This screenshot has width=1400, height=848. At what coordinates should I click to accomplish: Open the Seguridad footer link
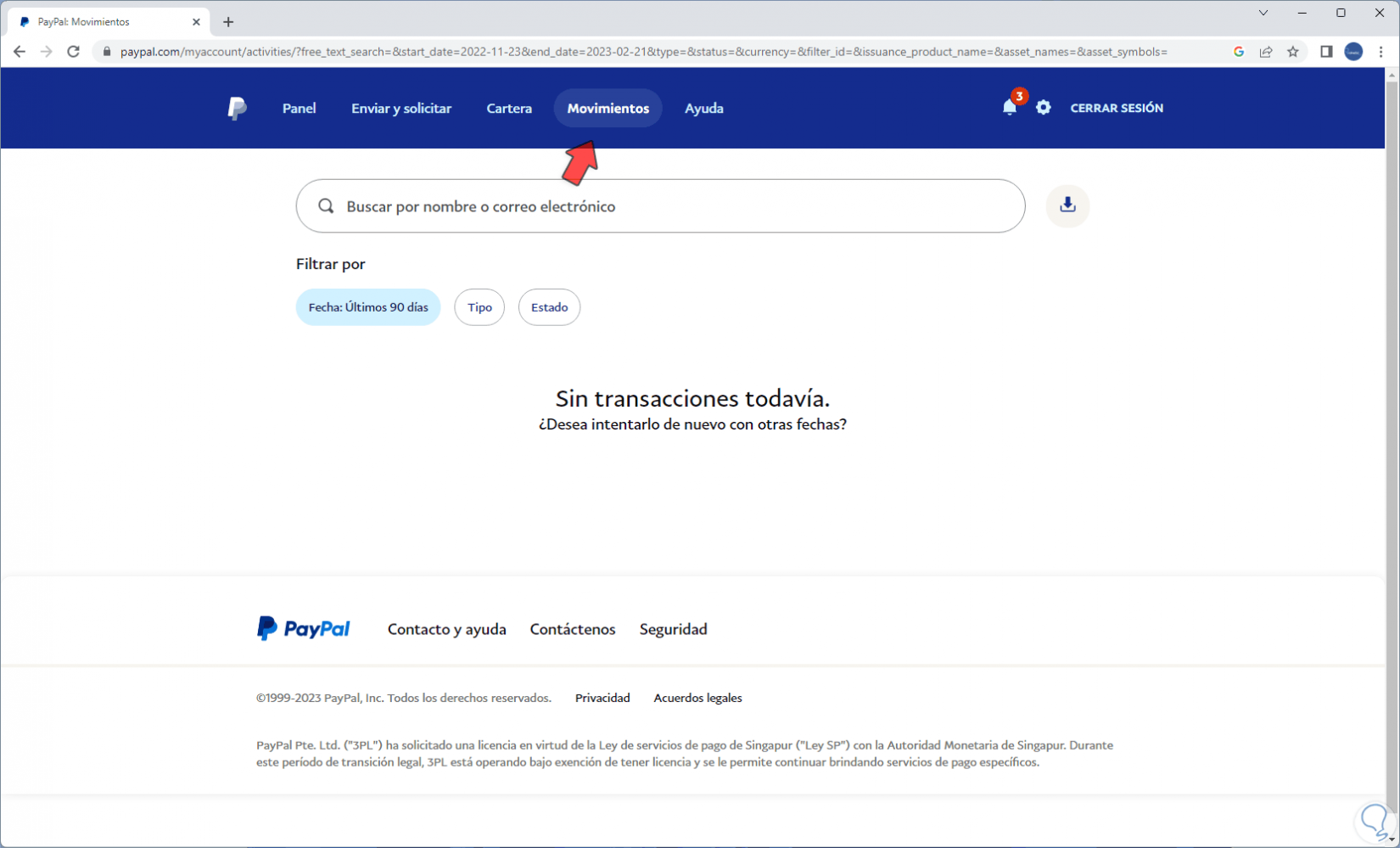pyautogui.click(x=674, y=629)
